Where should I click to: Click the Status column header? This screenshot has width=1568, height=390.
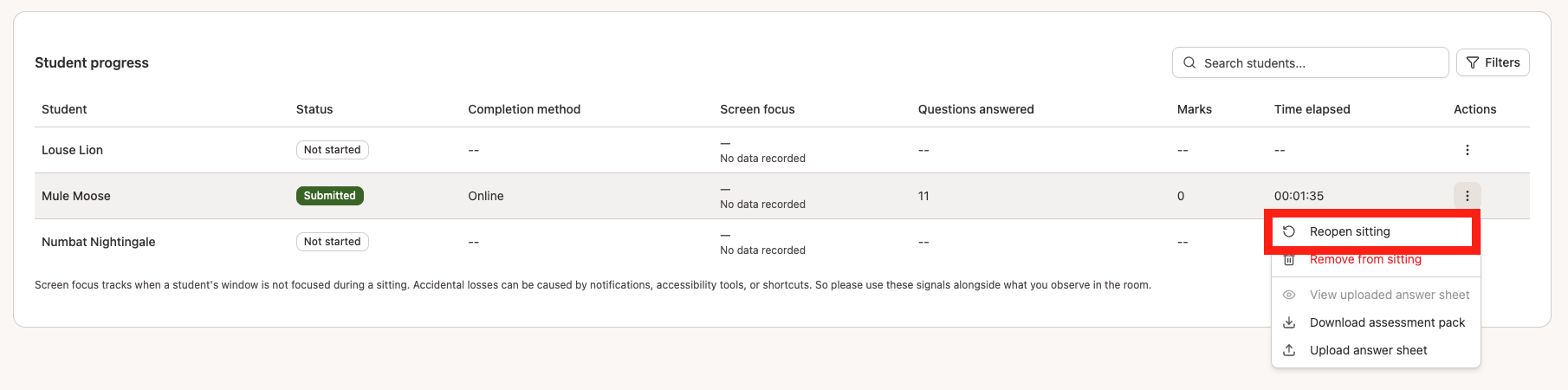pyautogui.click(x=314, y=109)
